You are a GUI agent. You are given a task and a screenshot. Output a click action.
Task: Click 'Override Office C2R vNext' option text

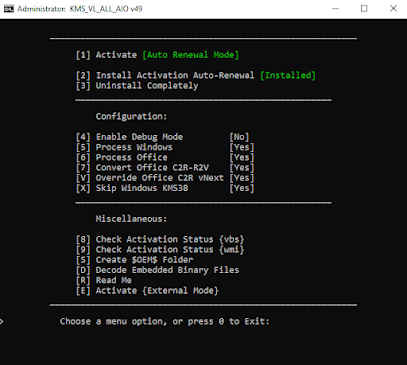160,178
